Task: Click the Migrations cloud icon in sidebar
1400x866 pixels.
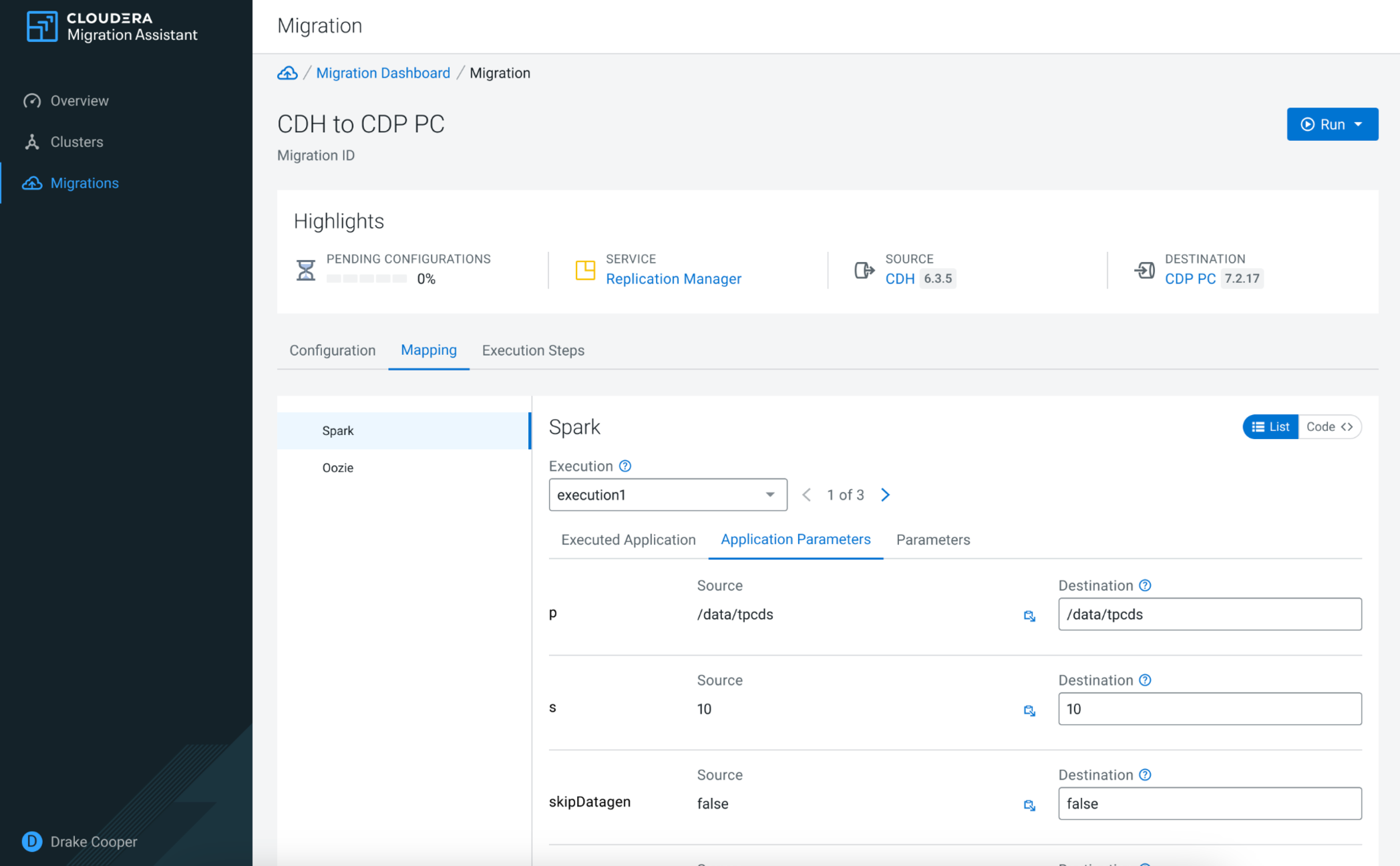Action: pyautogui.click(x=32, y=183)
